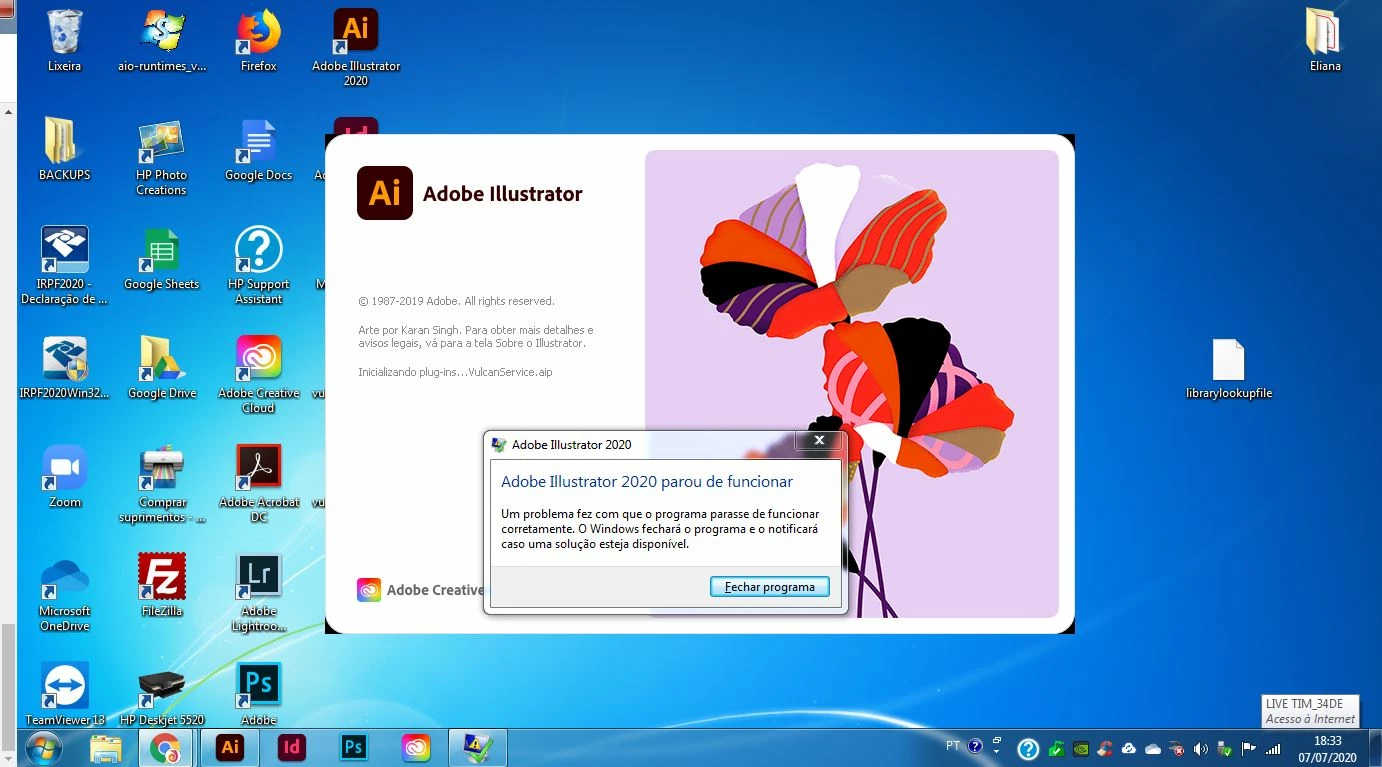
Task: Click the 'LIVE TIM_34DE' network tooltip
Action: (1310, 711)
